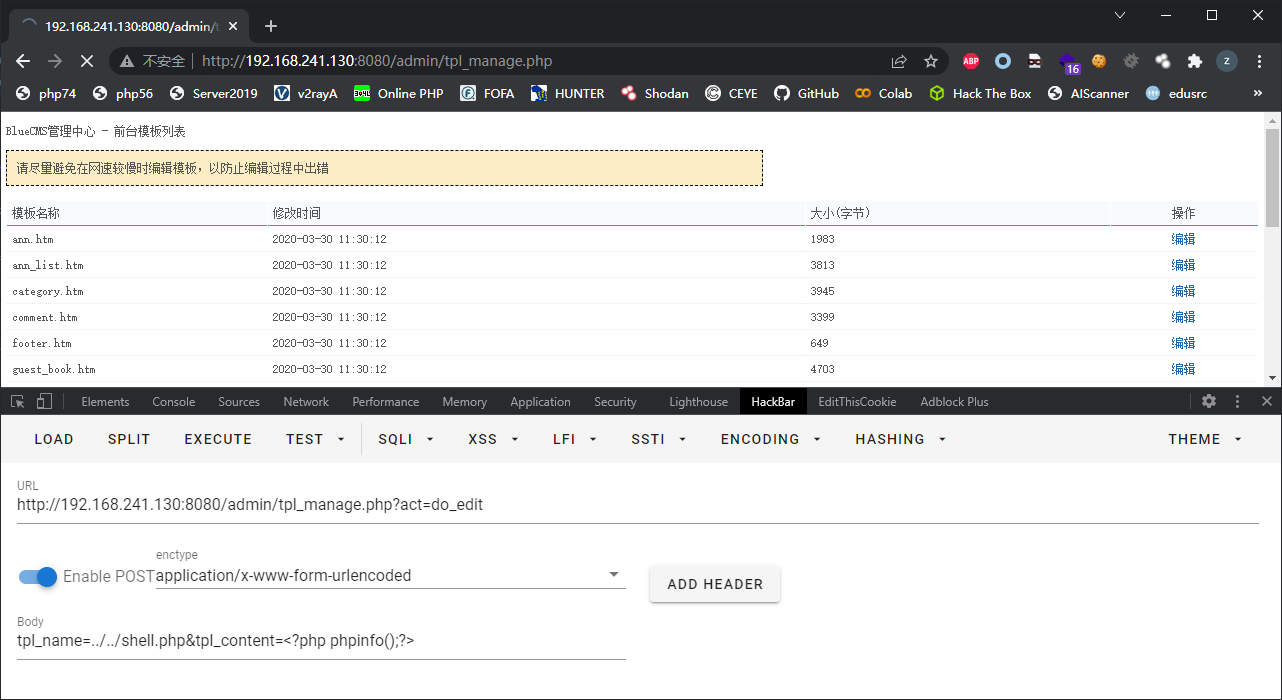
Task: Open the php56 bookmark
Action: 123,93
